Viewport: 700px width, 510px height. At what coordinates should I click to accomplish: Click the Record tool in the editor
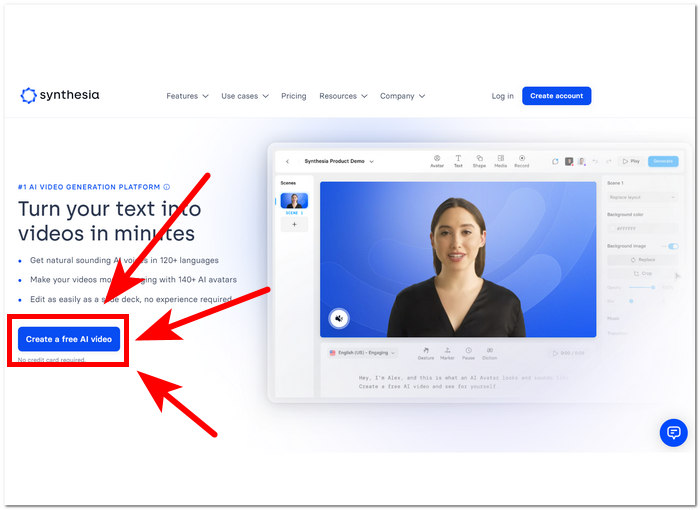(521, 161)
